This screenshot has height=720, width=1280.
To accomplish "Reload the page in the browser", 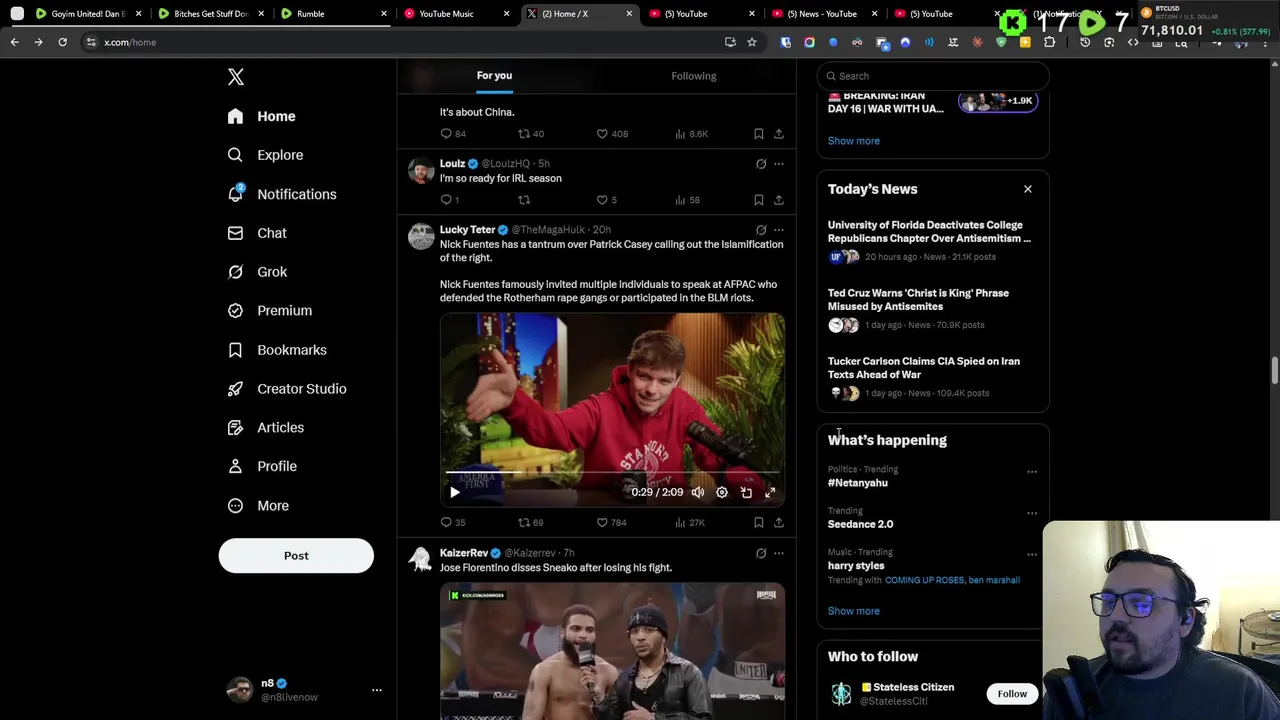I will coord(62,42).
